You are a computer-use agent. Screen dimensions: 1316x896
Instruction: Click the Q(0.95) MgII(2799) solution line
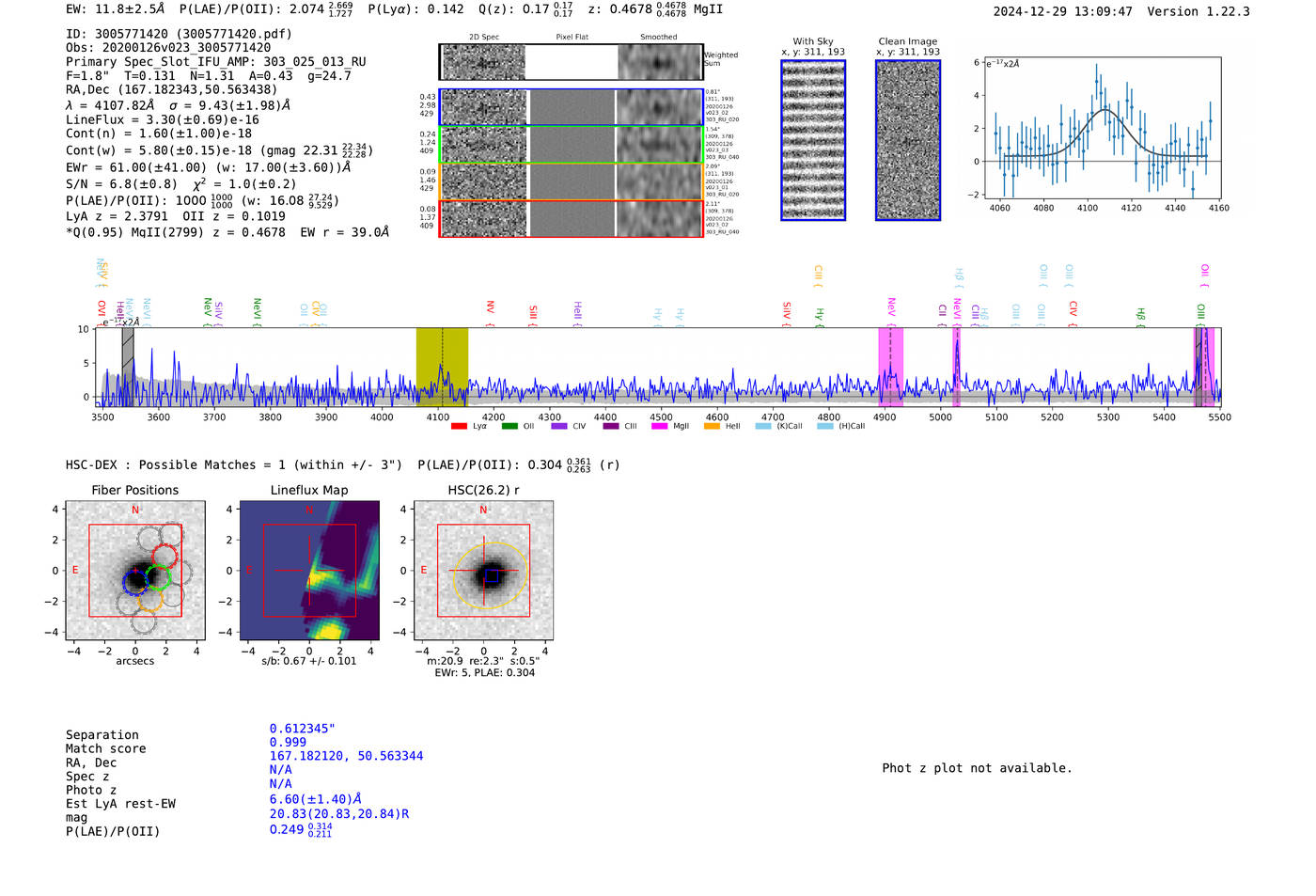click(x=227, y=232)
